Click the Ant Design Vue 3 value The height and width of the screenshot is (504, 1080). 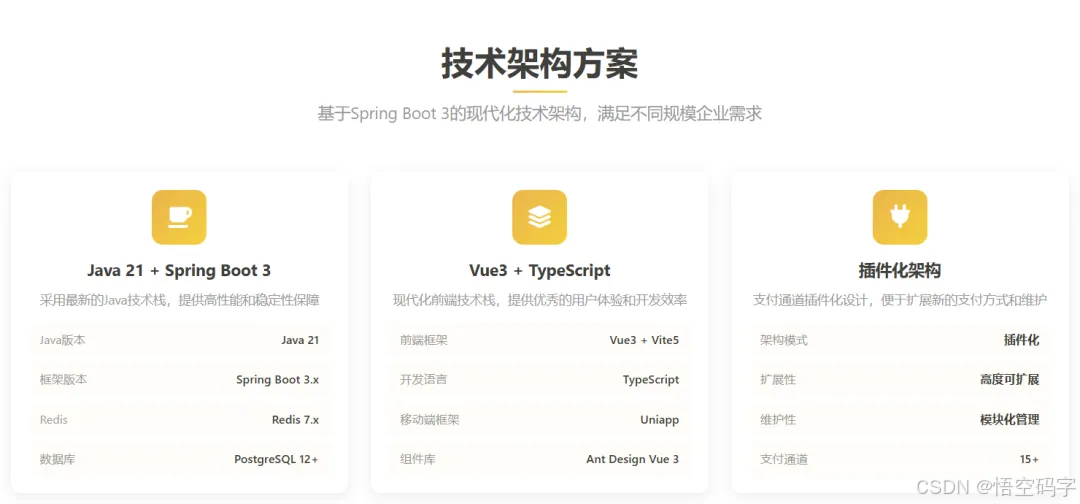632,459
